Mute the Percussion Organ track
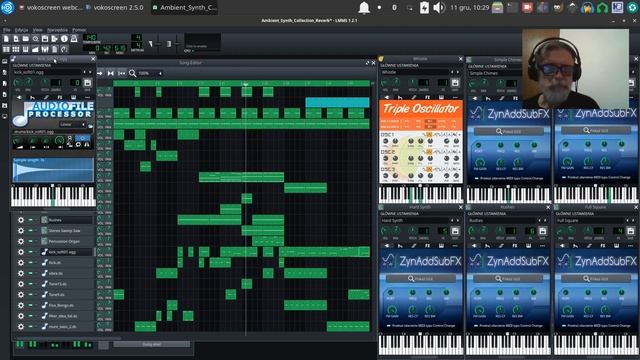This screenshot has width=640, height=360. tap(31, 241)
